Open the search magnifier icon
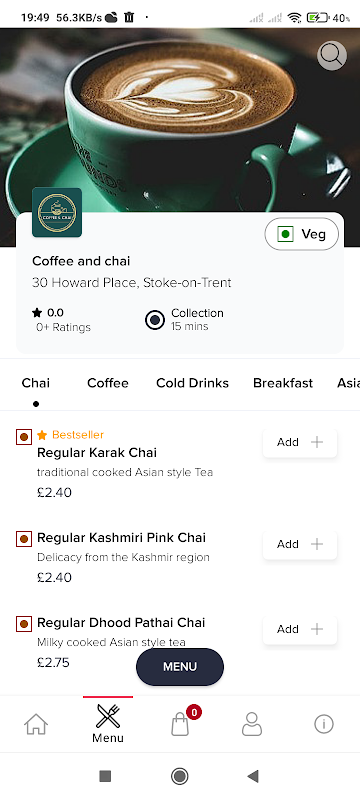 pos(331,56)
